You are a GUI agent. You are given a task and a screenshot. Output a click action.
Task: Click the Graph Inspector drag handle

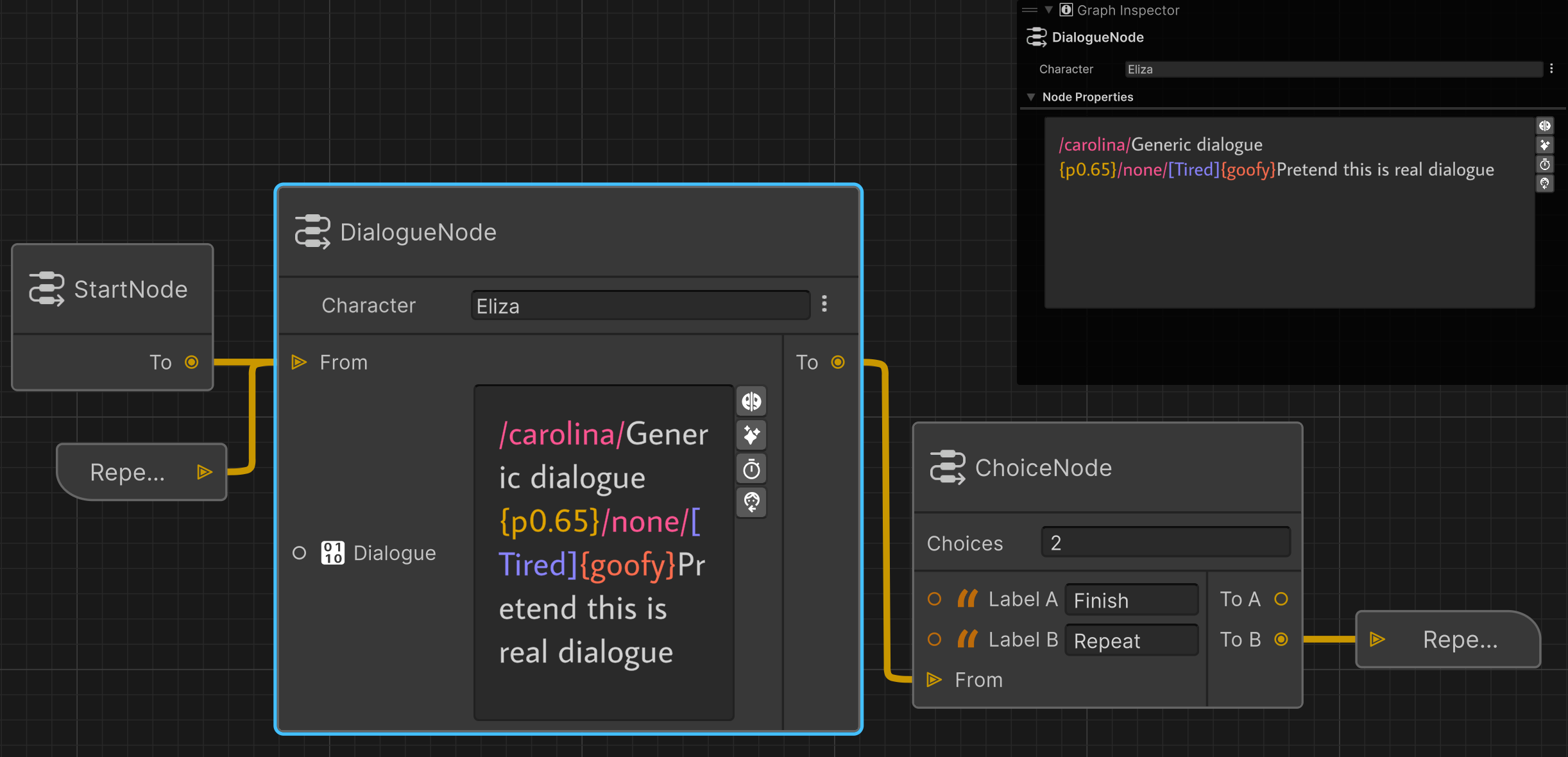pos(1030,10)
